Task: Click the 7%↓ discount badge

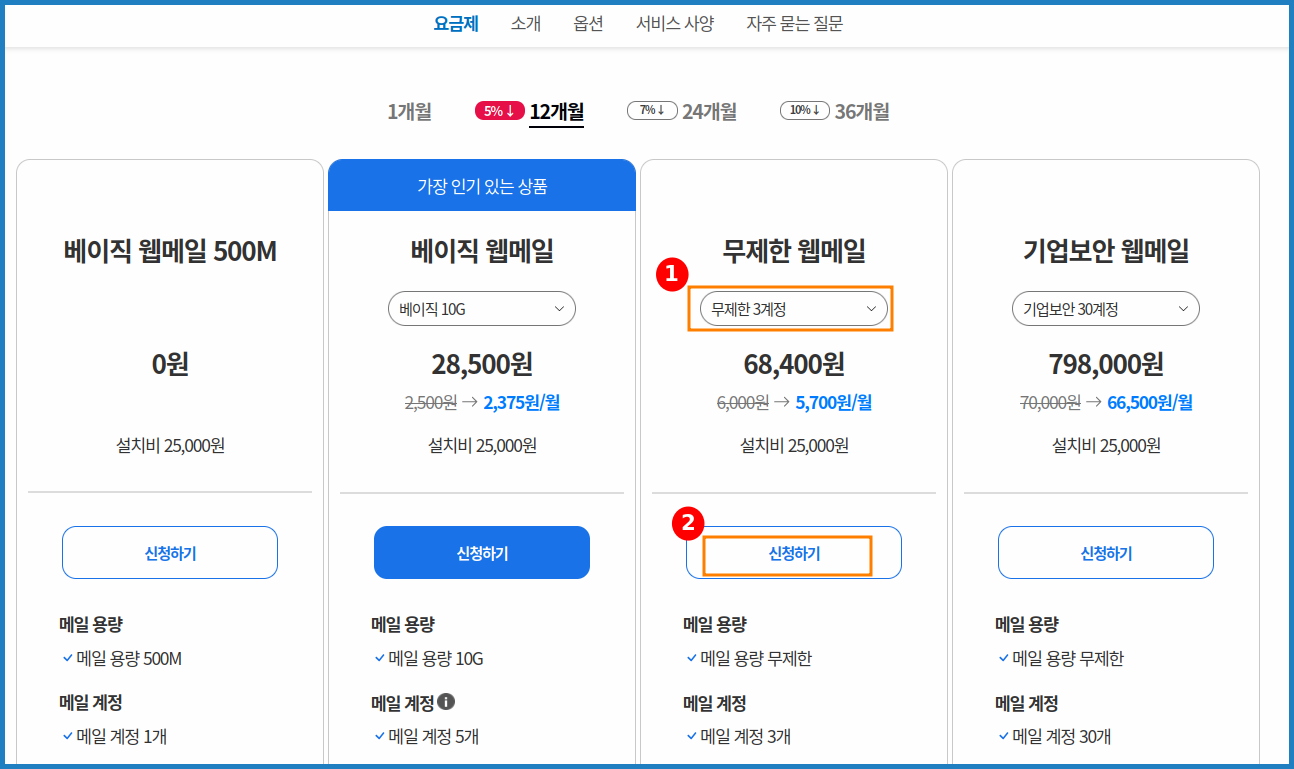Action: [652, 110]
